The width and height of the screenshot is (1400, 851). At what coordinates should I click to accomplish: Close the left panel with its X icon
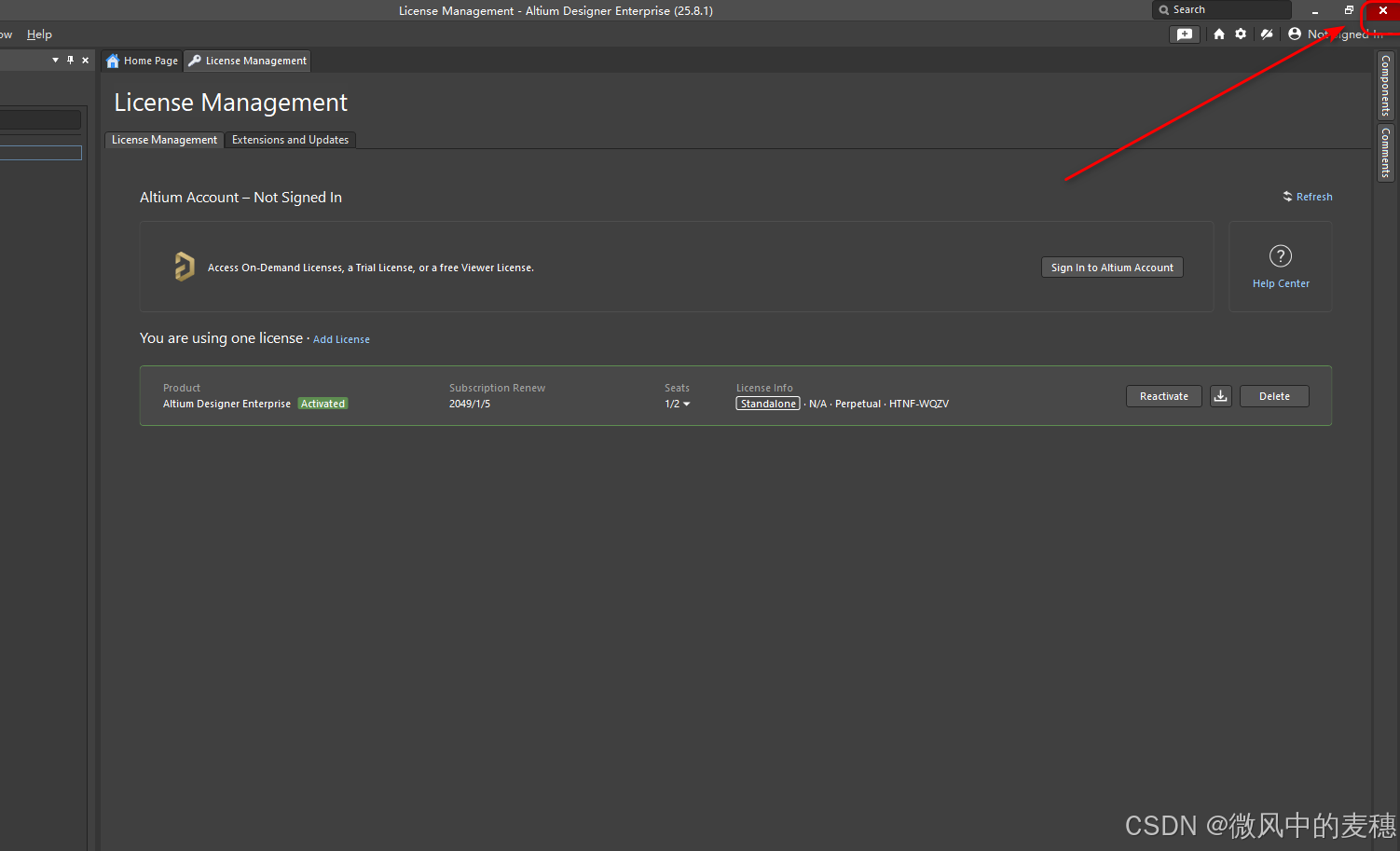(86, 60)
